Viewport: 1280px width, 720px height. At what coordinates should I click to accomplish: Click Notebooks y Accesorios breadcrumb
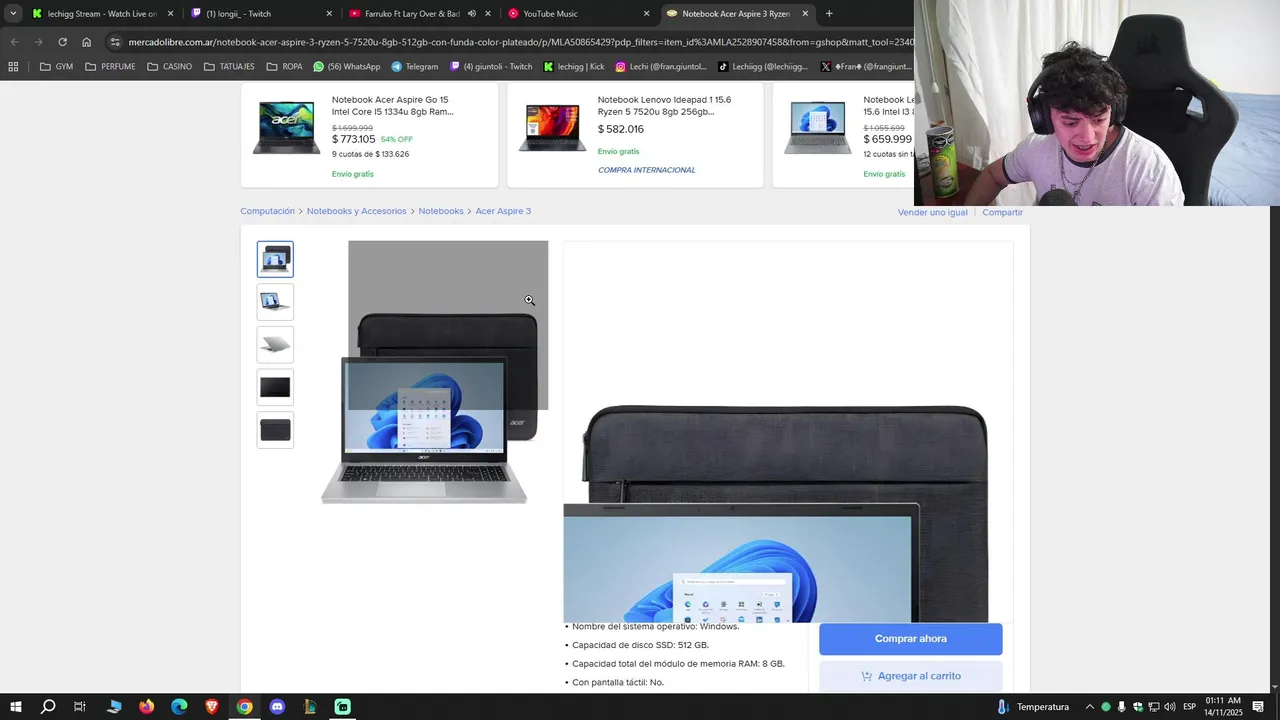(356, 211)
